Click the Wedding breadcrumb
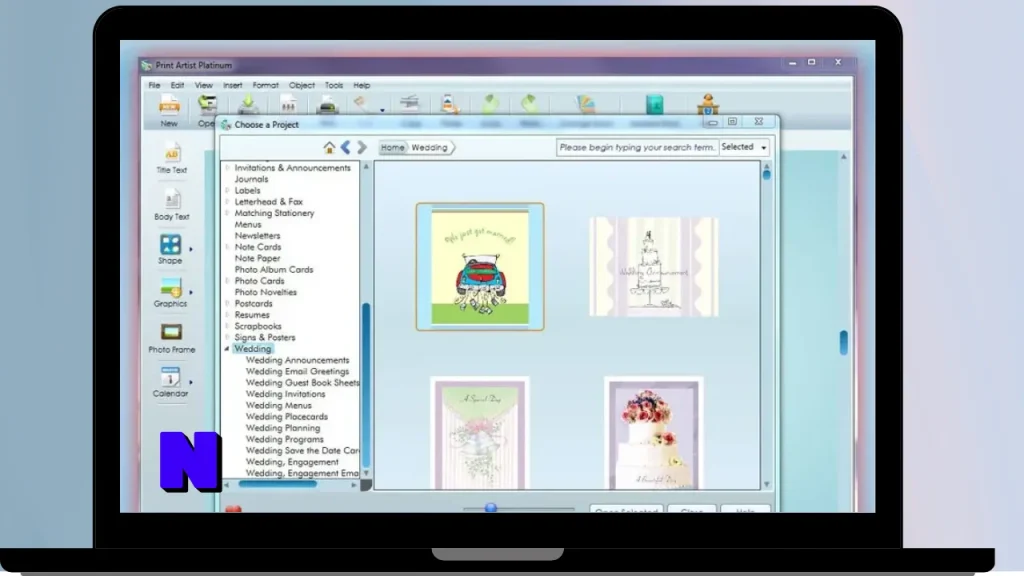1024x576 pixels. click(430, 148)
